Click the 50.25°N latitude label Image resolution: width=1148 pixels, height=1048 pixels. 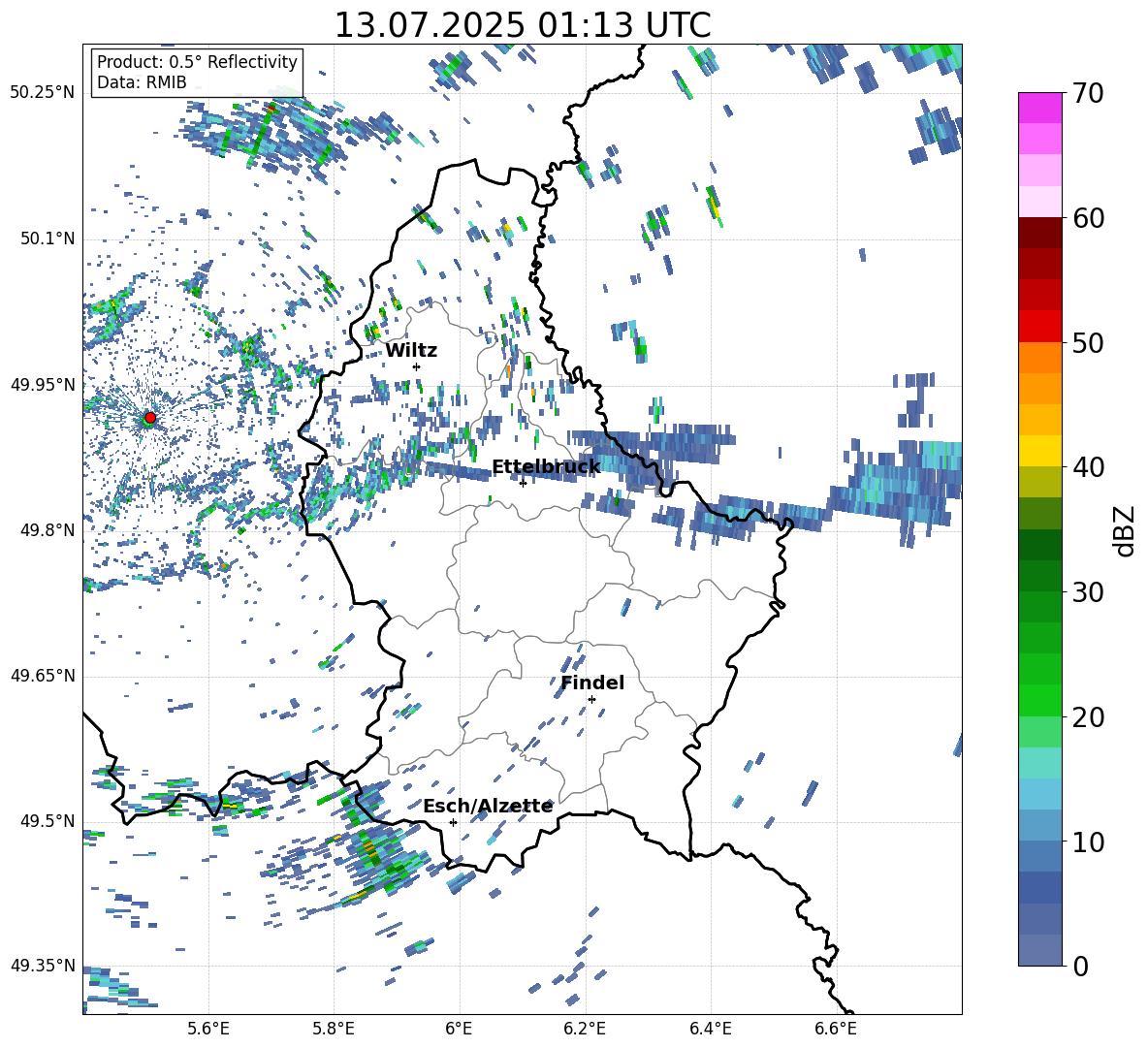tap(43, 93)
